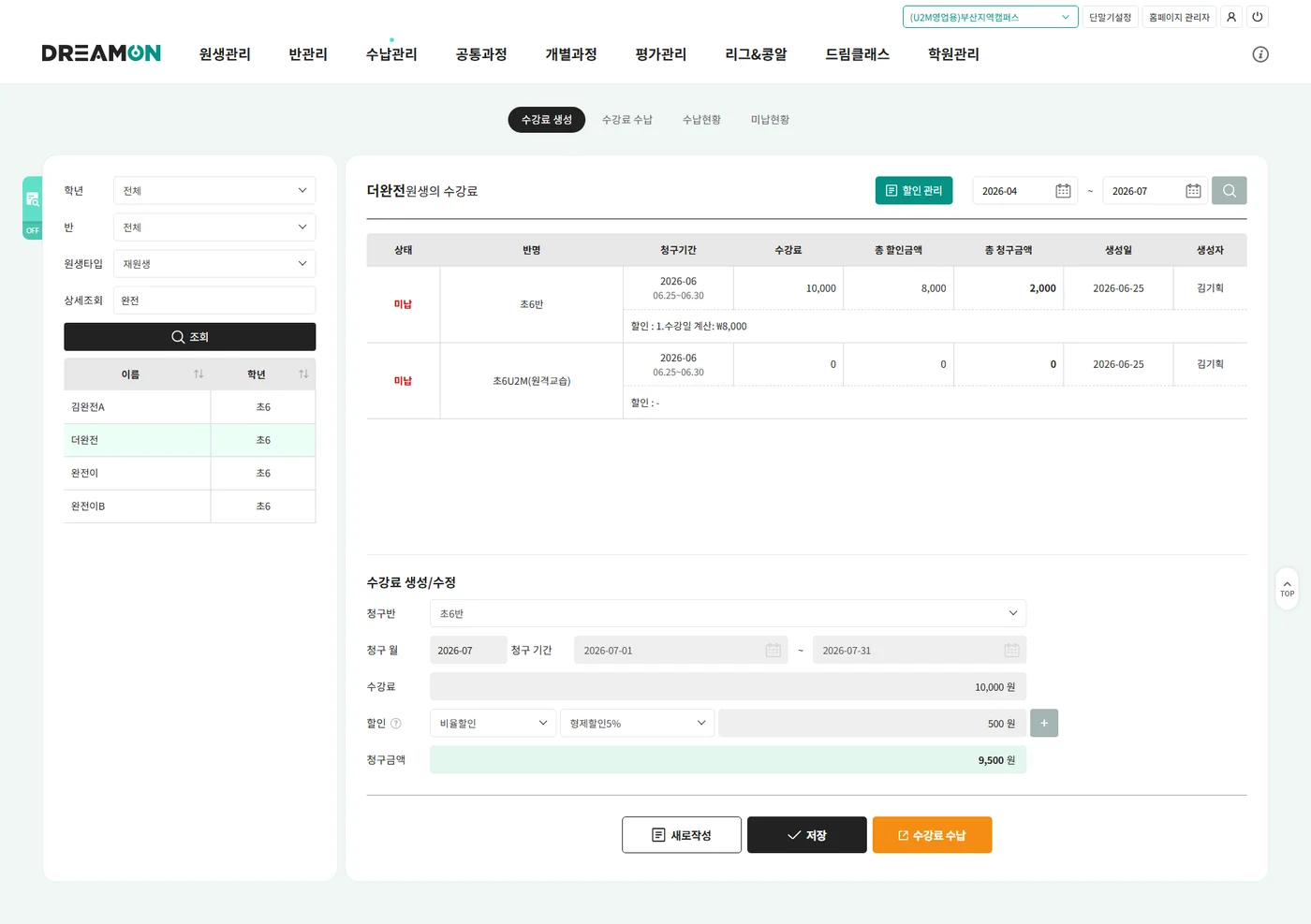Open the 반관리 menu

coord(308,54)
